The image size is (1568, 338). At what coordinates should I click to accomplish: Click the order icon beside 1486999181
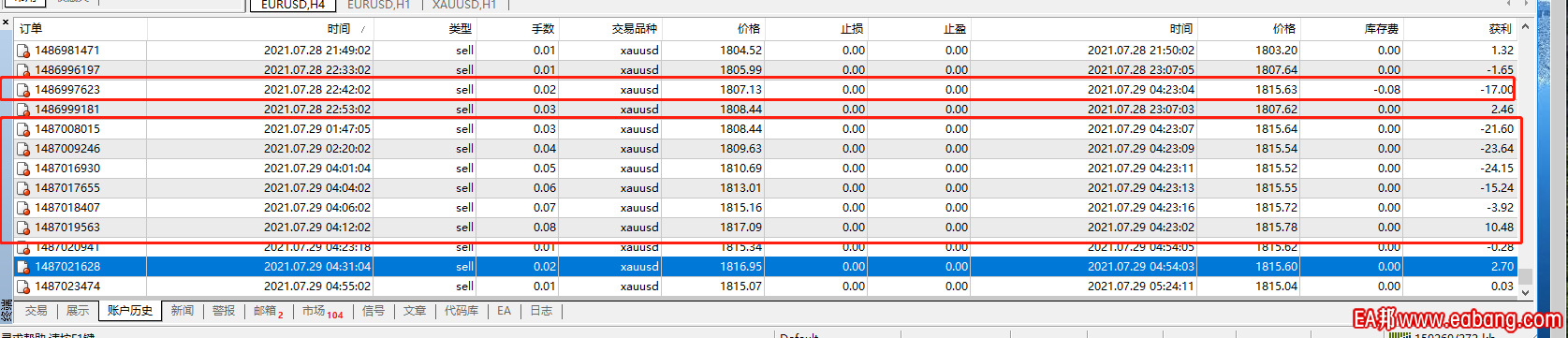pyautogui.click(x=23, y=110)
